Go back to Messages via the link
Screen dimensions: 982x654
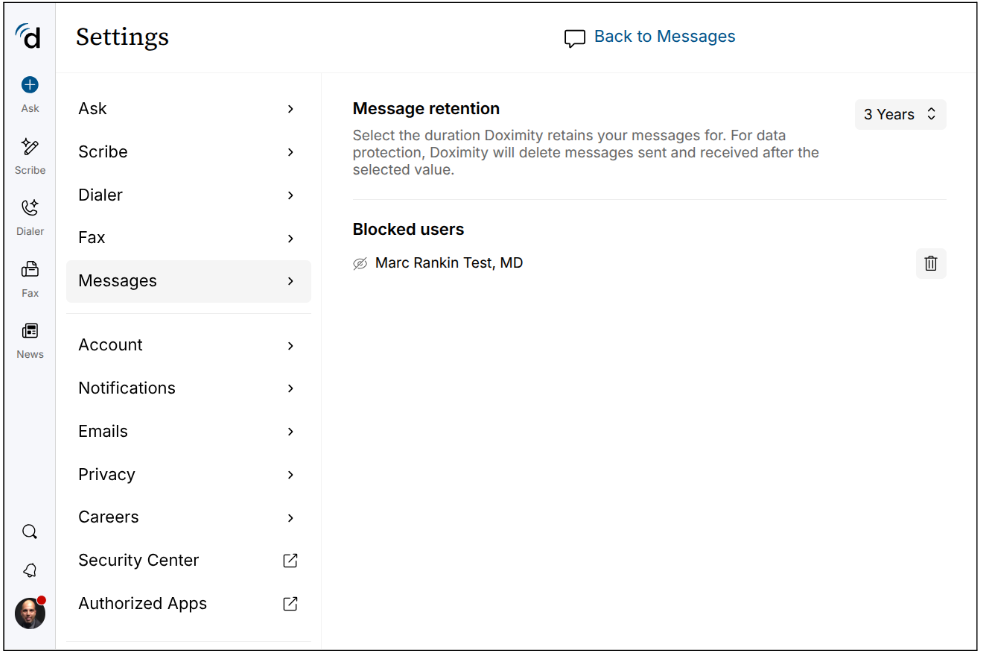[x=664, y=37]
